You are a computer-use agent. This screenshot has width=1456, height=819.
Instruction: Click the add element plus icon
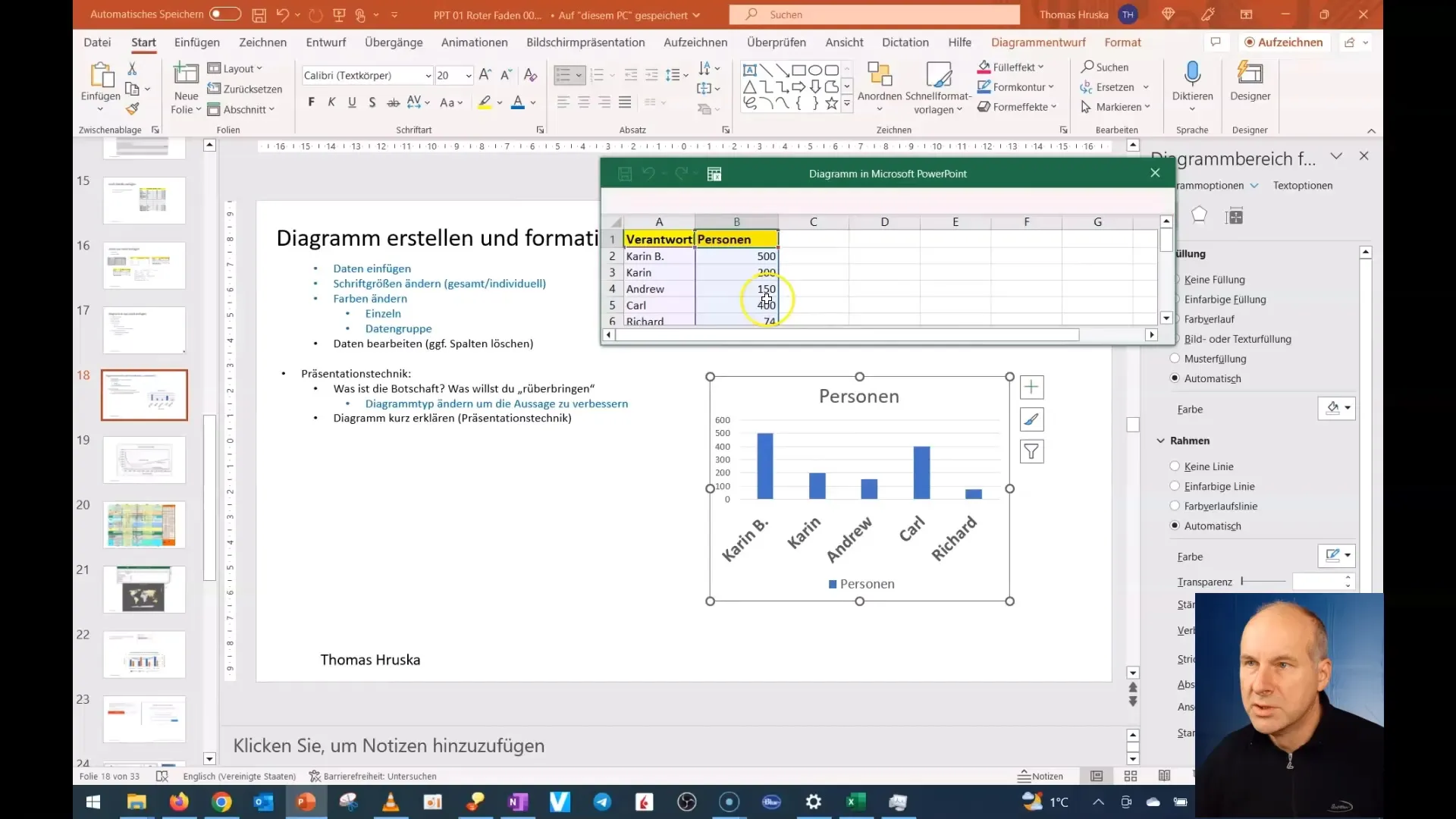pyautogui.click(x=1032, y=387)
